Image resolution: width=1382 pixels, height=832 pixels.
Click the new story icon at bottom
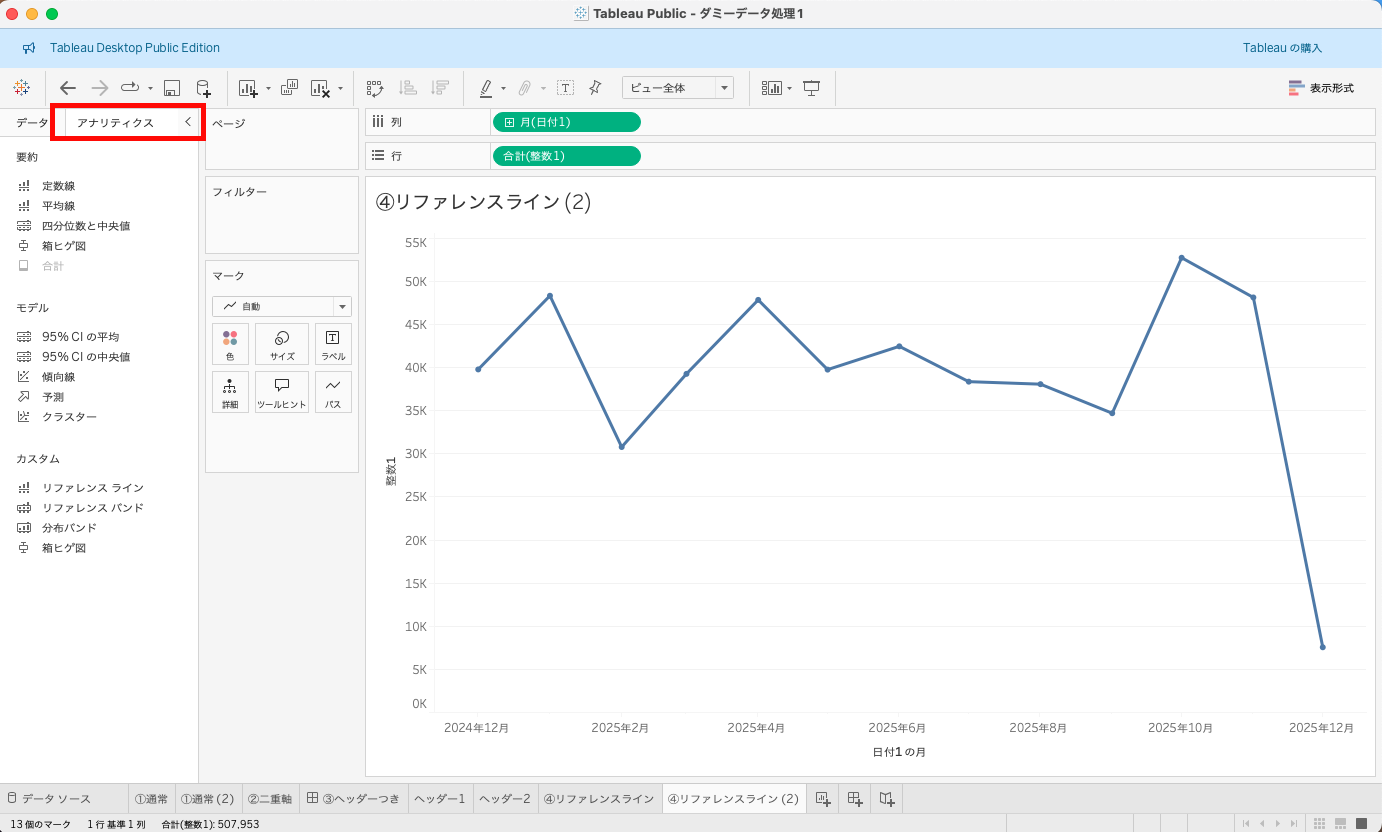(x=887, y=798)
